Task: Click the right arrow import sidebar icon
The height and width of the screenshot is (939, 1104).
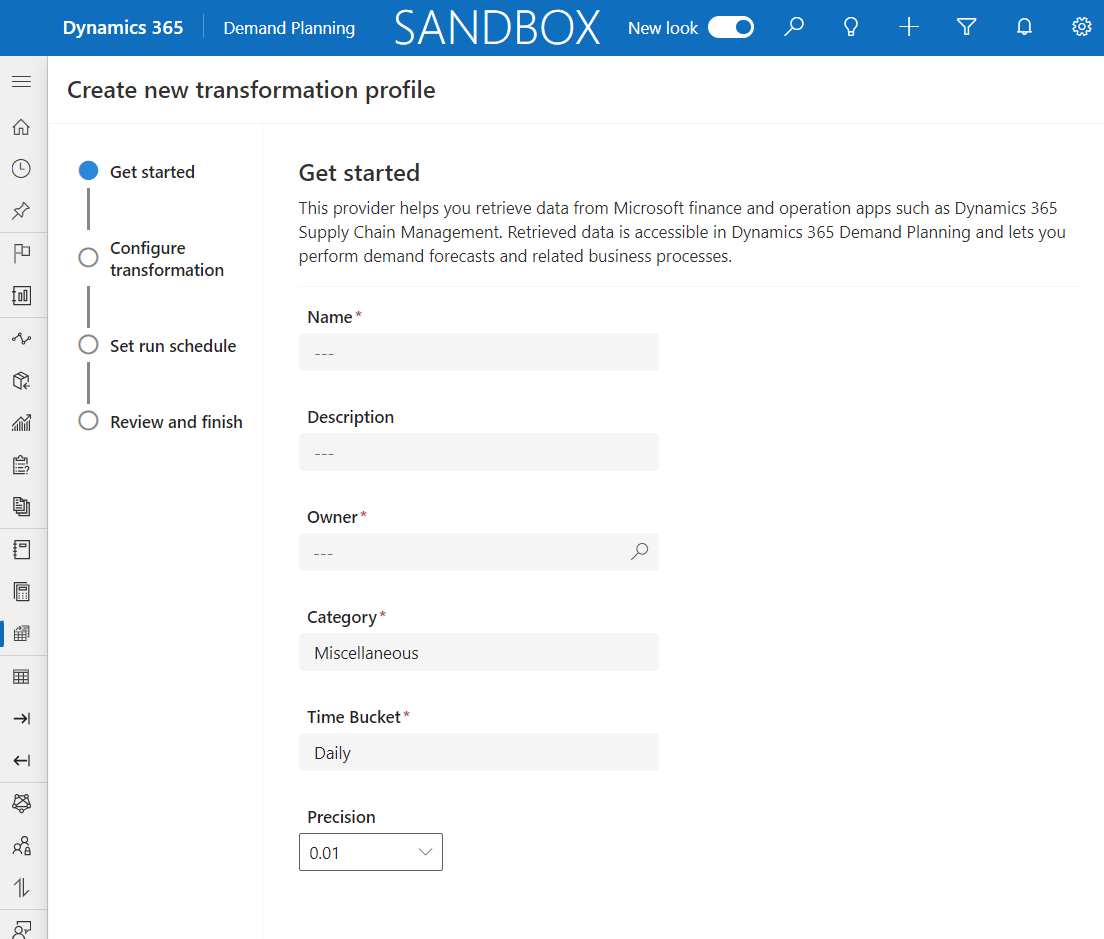Action: click(22, 719)
